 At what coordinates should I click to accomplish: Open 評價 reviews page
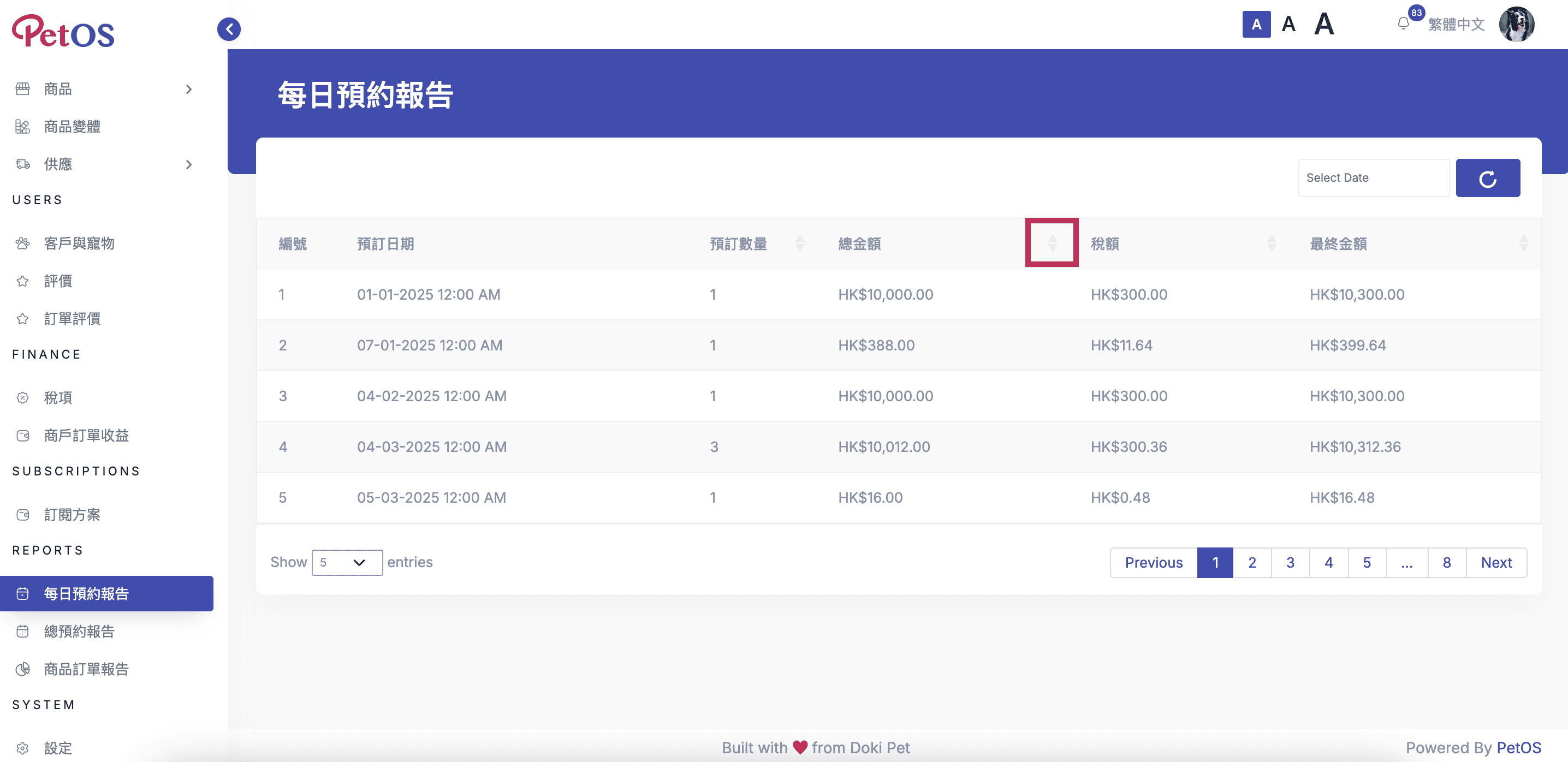click(x=58, y=281)
